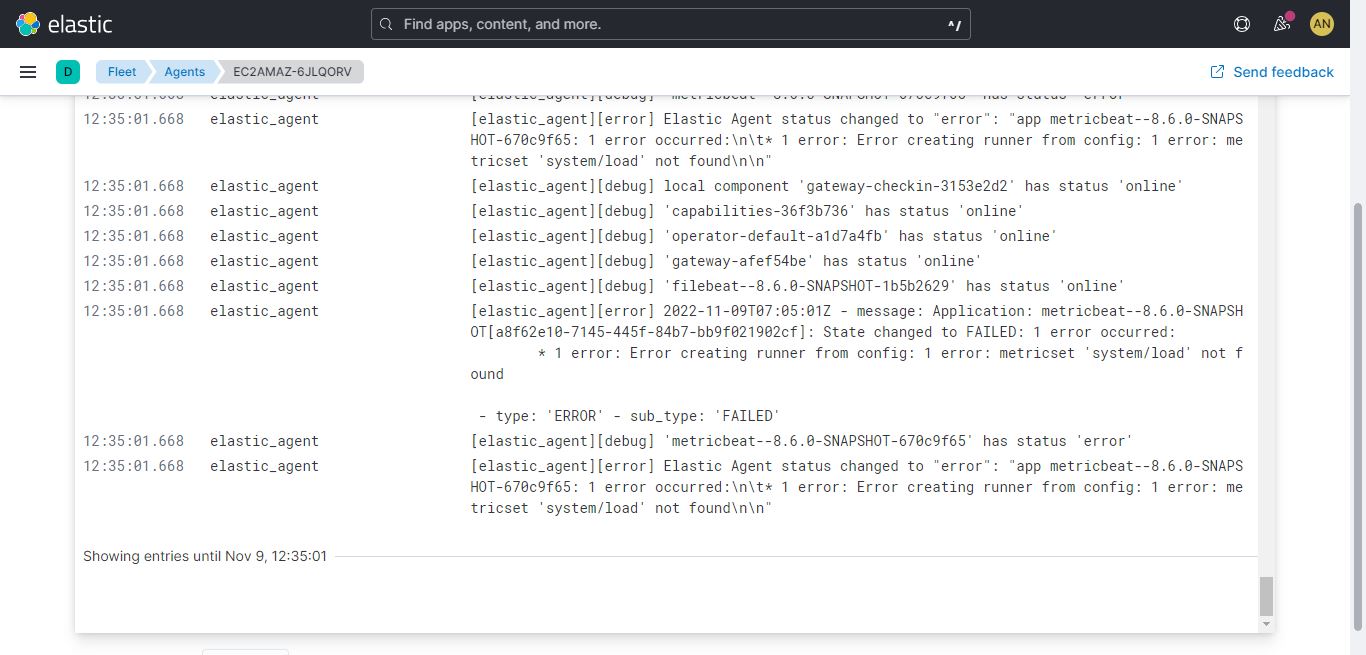This screenshot has width=1366, height=655.
Task: Open the help menu life-buoy icon
Action: pos(1241,23)
